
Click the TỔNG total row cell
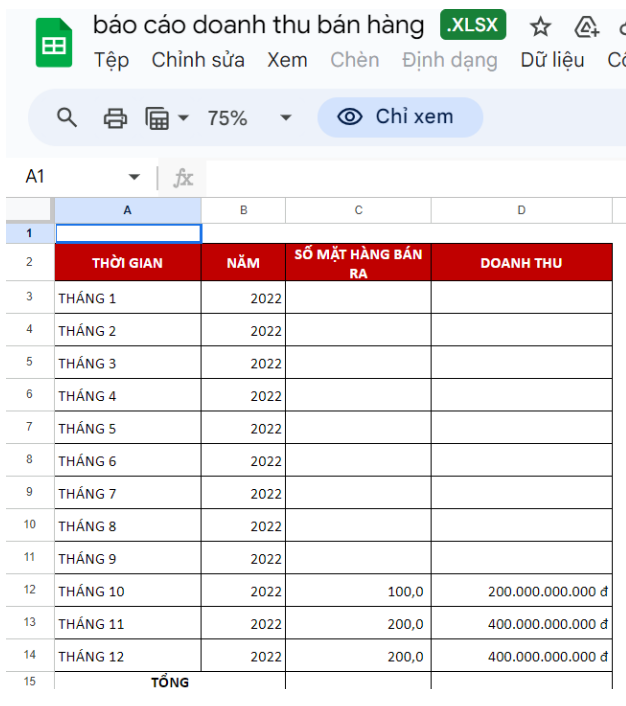pyautogui.click(x=170, y=681)
